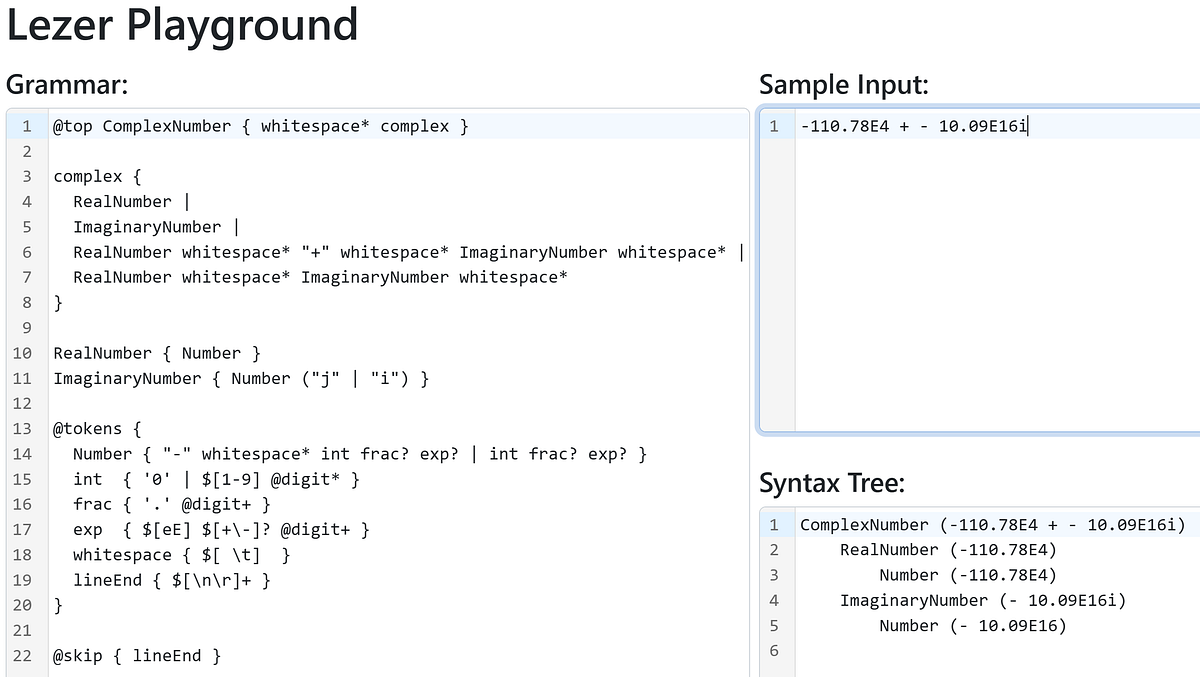Select line number 14 in the grammar editor
The height and width of the screenshot is (677, 1200).
pyautogui.click(x=25, y=453)
